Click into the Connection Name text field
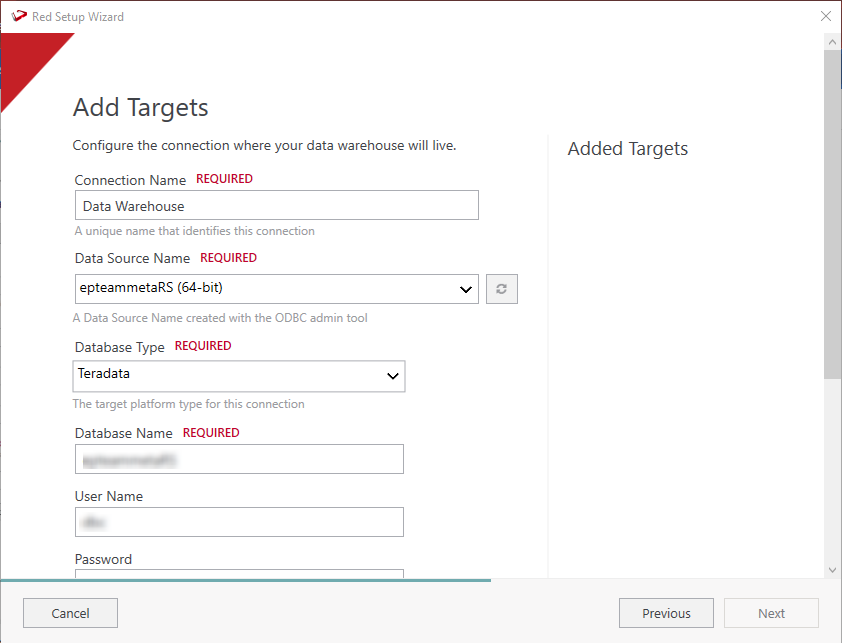Image resolution: width=842 pixels, height=643 pixels. pyautogui.click(x=276, y=205)
